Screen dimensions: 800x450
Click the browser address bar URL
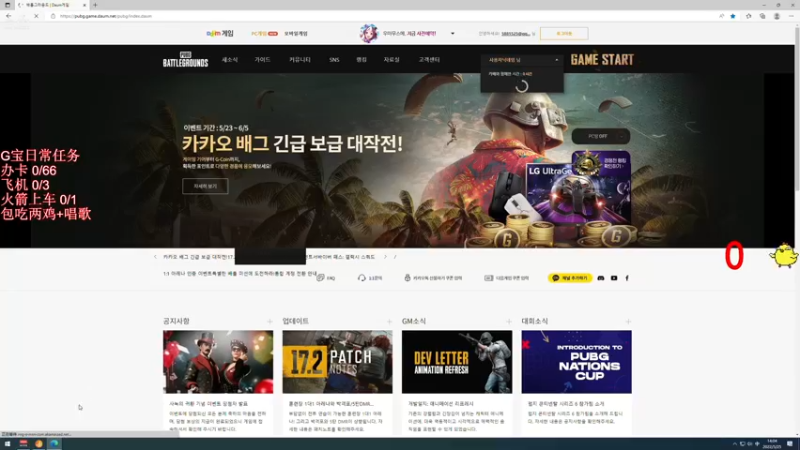[106, 16]
